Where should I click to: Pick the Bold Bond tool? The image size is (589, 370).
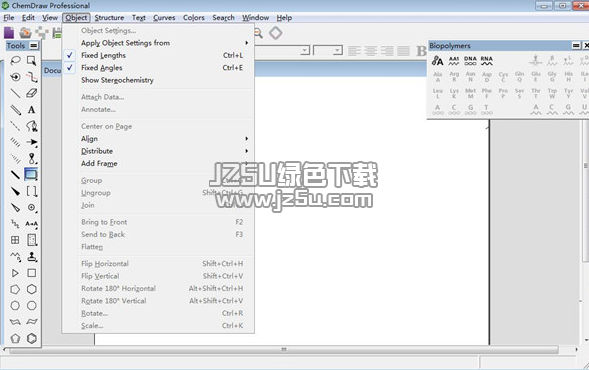(x=15, y=175)
